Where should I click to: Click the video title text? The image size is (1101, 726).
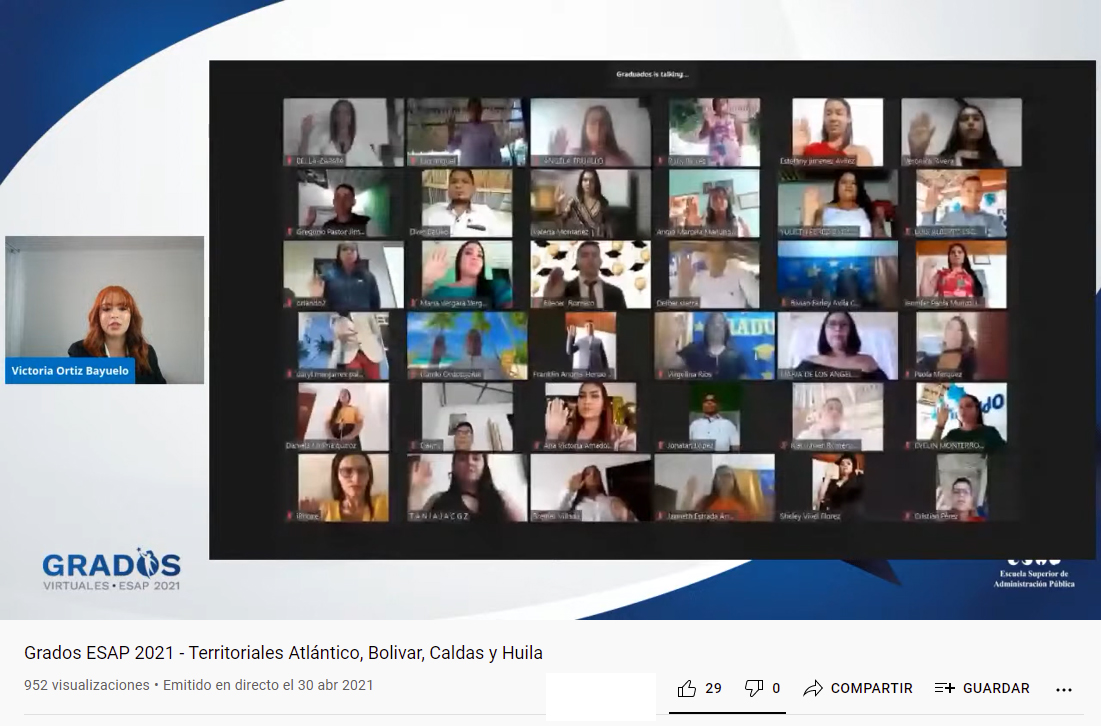[283, 653]
